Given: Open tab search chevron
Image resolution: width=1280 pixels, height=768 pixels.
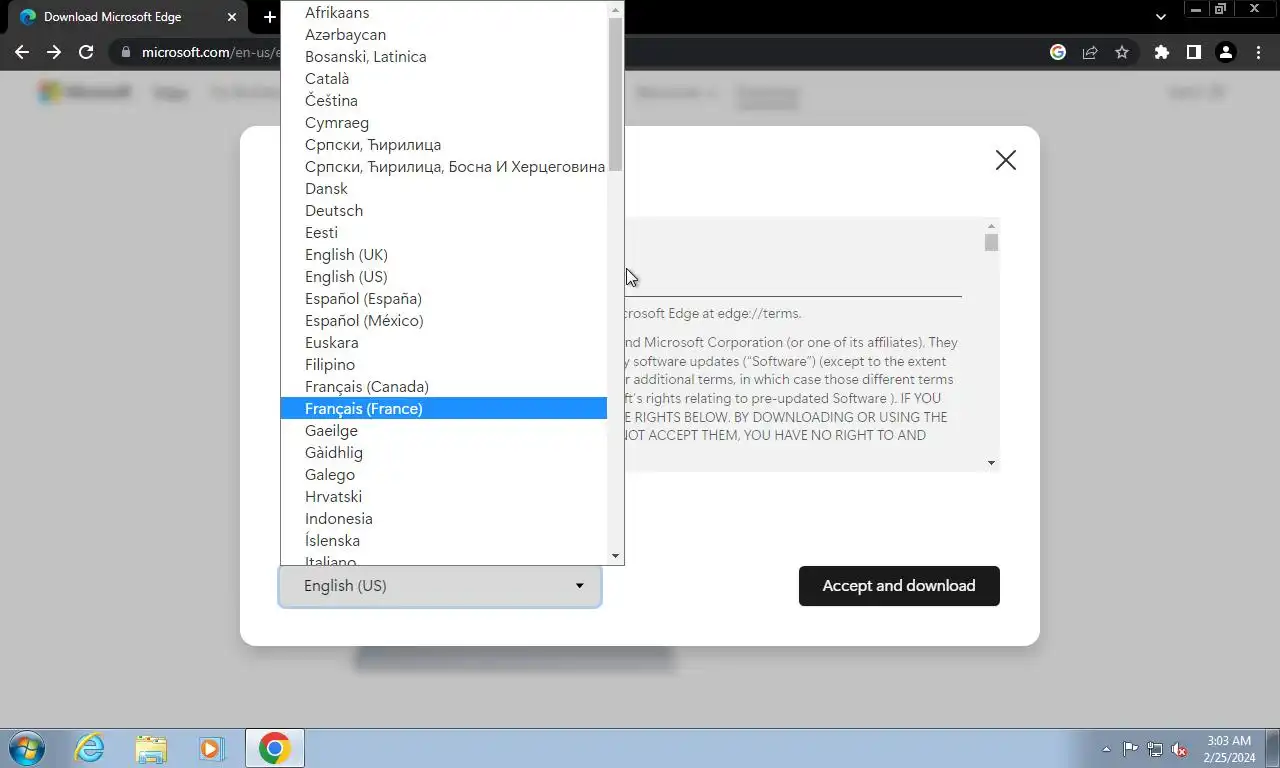Looking at the screenshot, I should tap(1161, 17).
